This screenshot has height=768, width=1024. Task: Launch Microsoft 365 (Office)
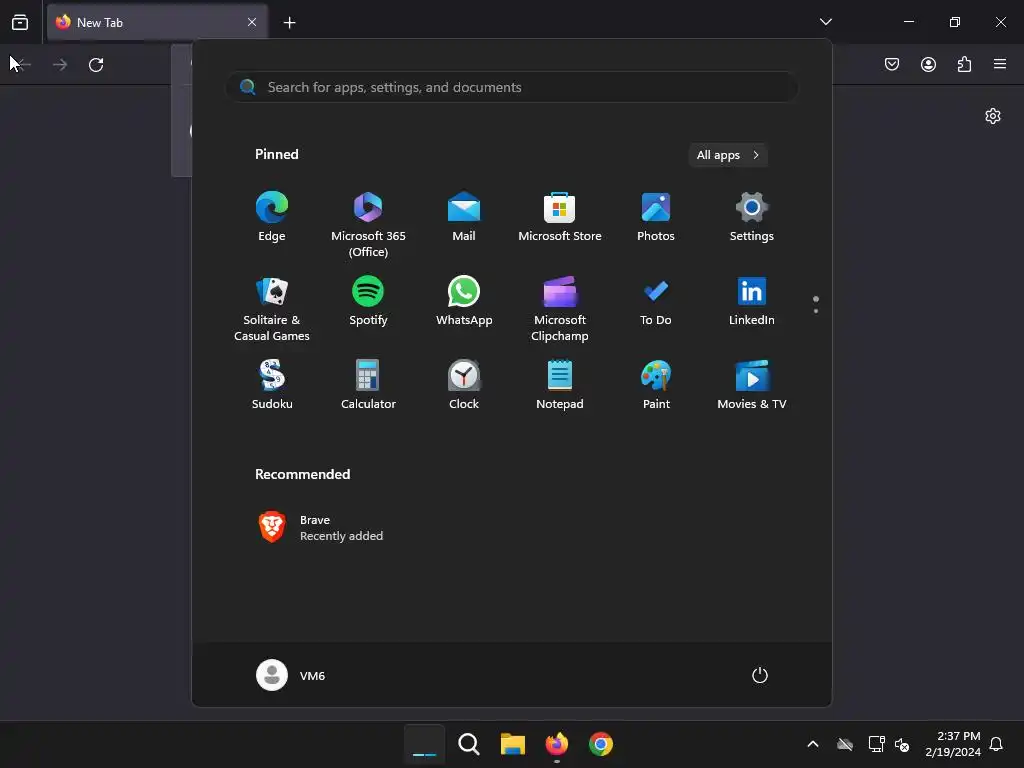(368, 225)
